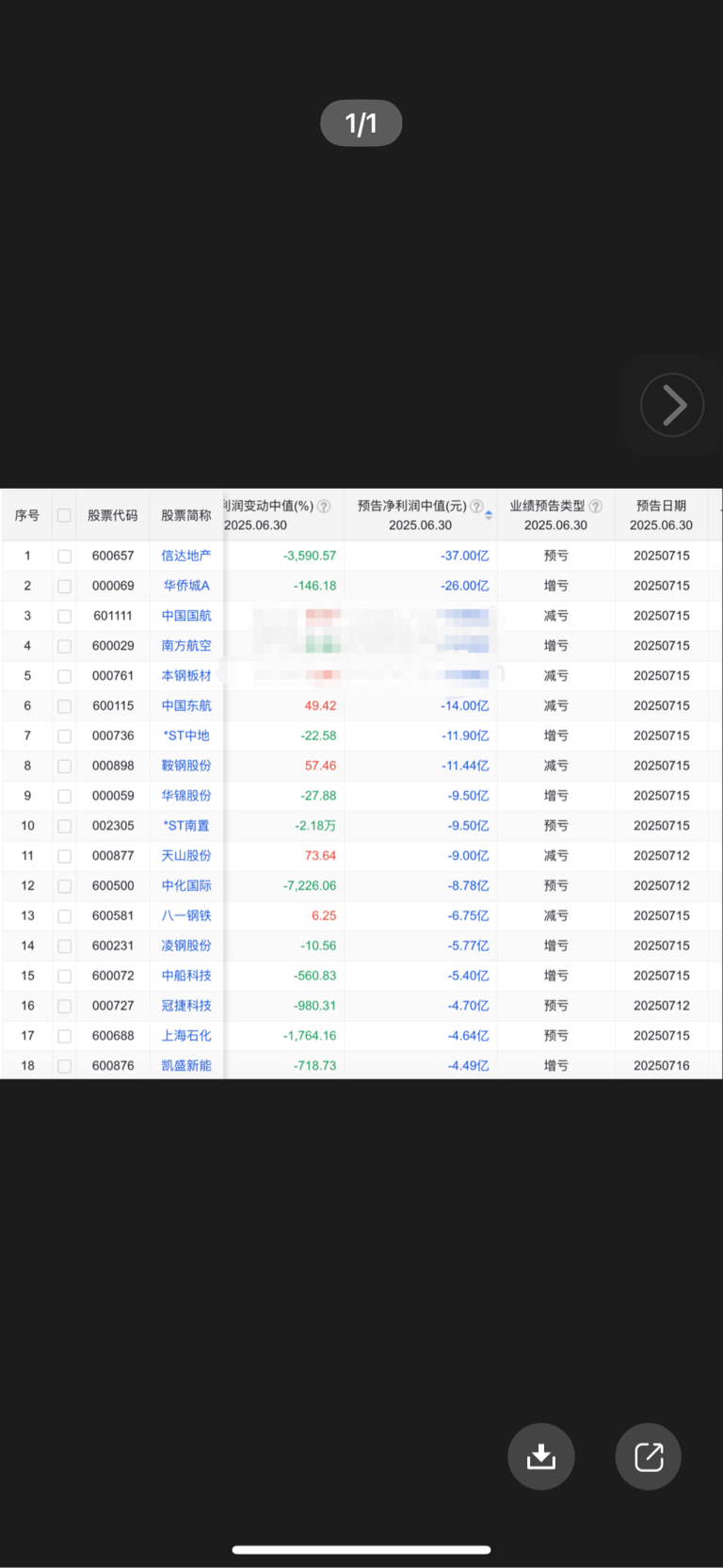Open stock link 南方航空
The width and height of the screenshot is (723, 1568).
point(186,646)
